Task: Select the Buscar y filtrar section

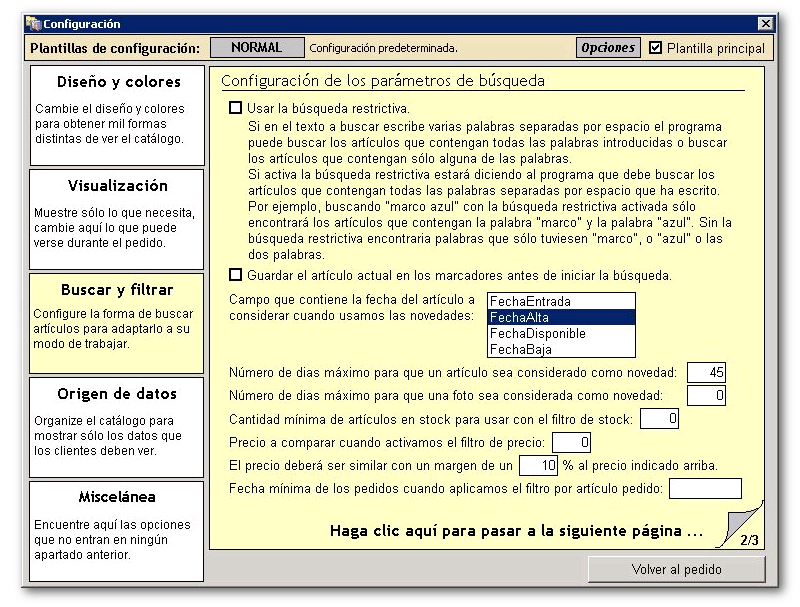Action: 117,323
